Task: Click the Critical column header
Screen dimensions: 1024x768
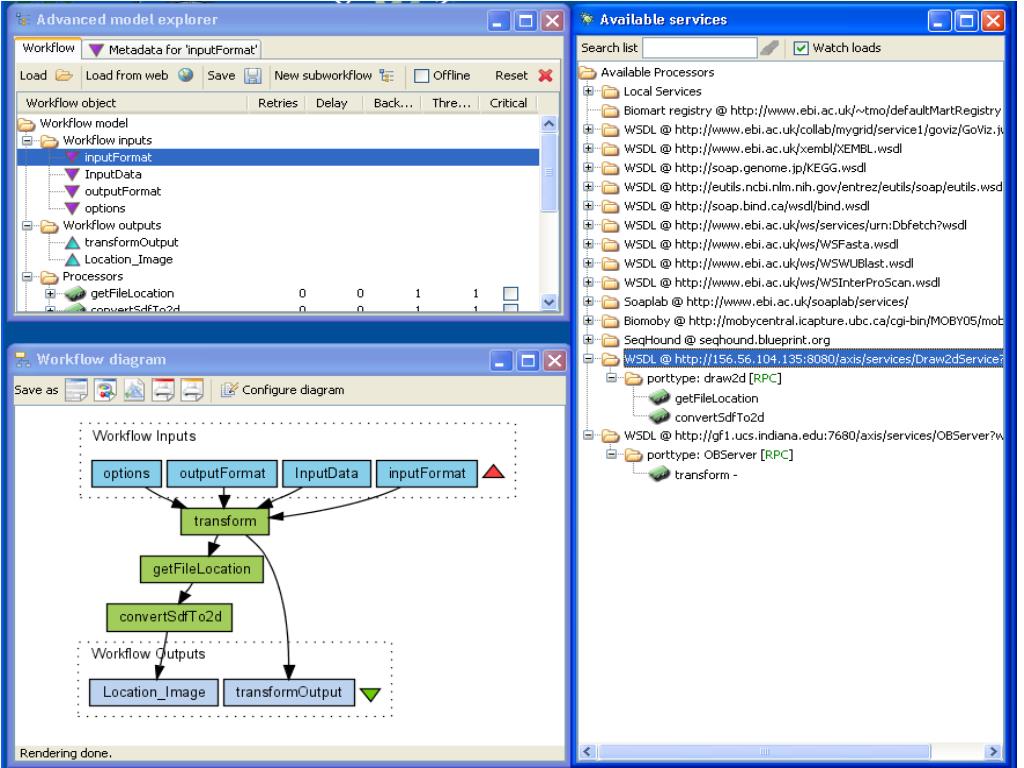Action: pyautogui.click(x=508, y=103)
